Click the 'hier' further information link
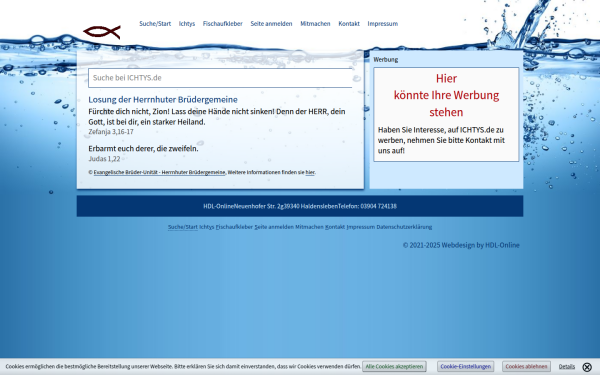This screenshot has width=600, height=375. click(x=310, y=173)
